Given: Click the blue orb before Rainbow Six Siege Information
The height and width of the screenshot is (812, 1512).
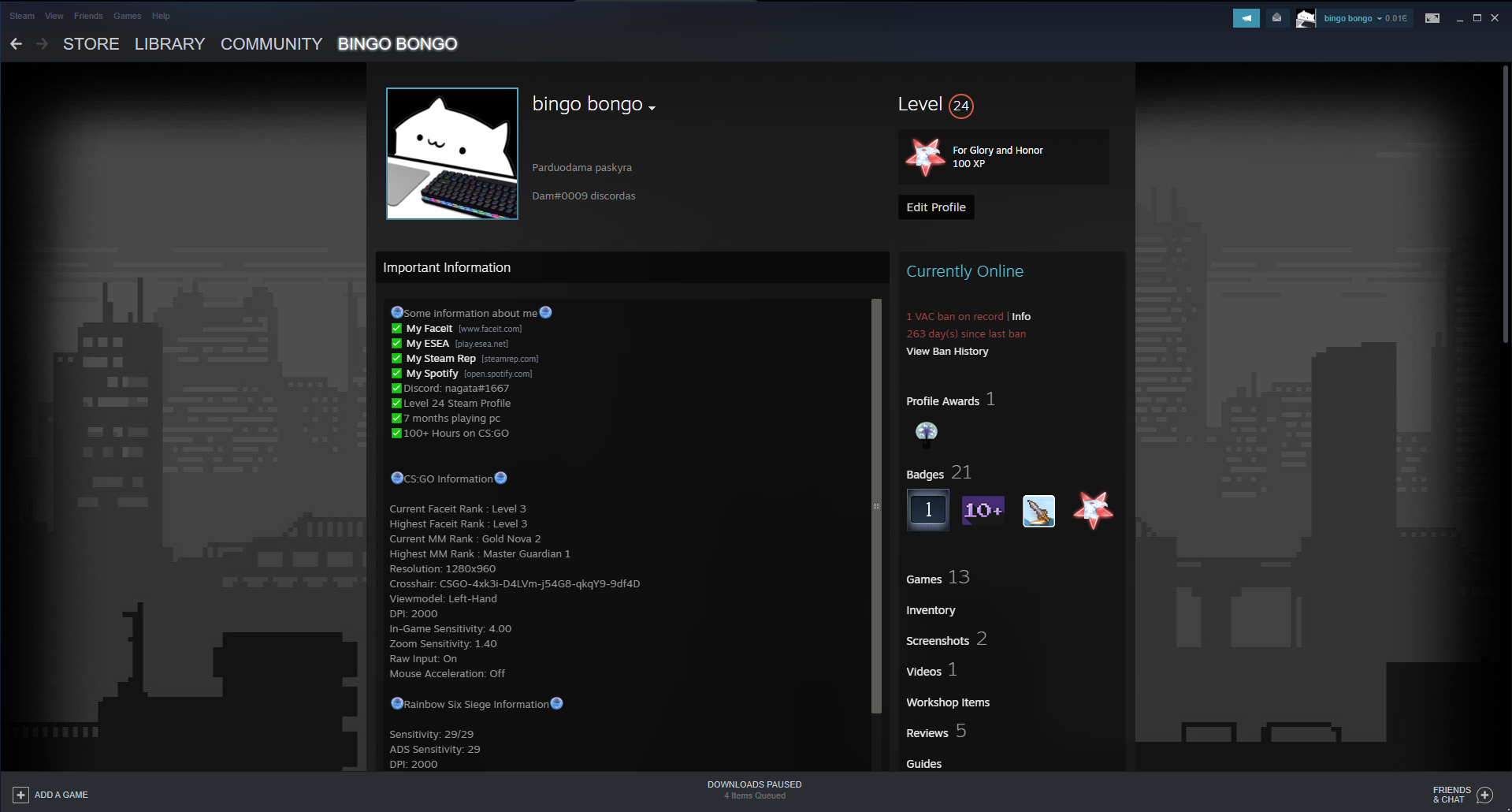Looking at the screenshot, I should (397, 703).
